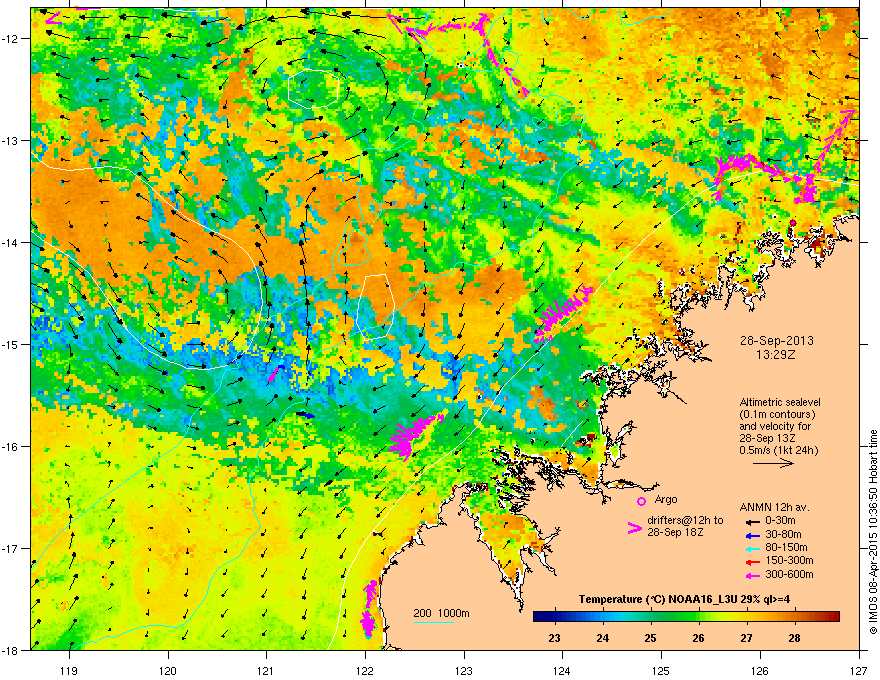
Task: Click longitude axis label 123
Action: pyautogui.click(x=464, y=670)
